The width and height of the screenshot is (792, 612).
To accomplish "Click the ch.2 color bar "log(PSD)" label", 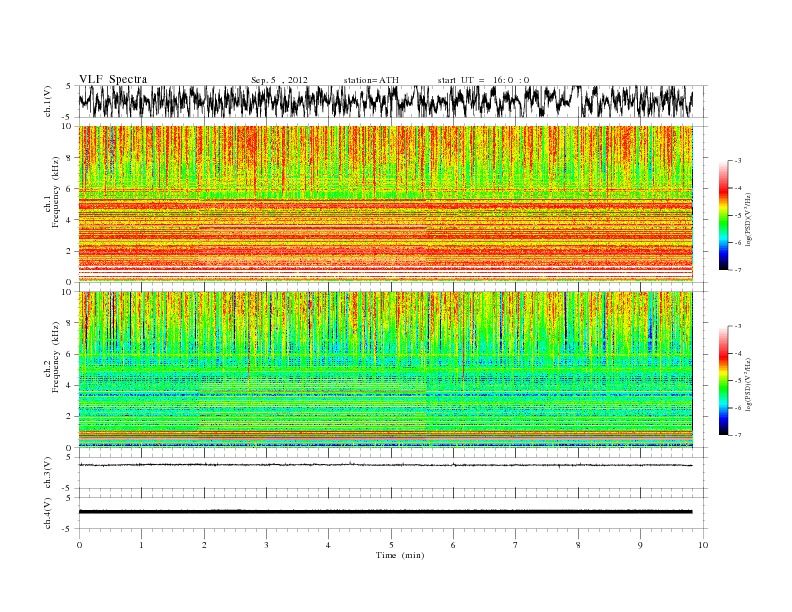I will coord(748,384).
